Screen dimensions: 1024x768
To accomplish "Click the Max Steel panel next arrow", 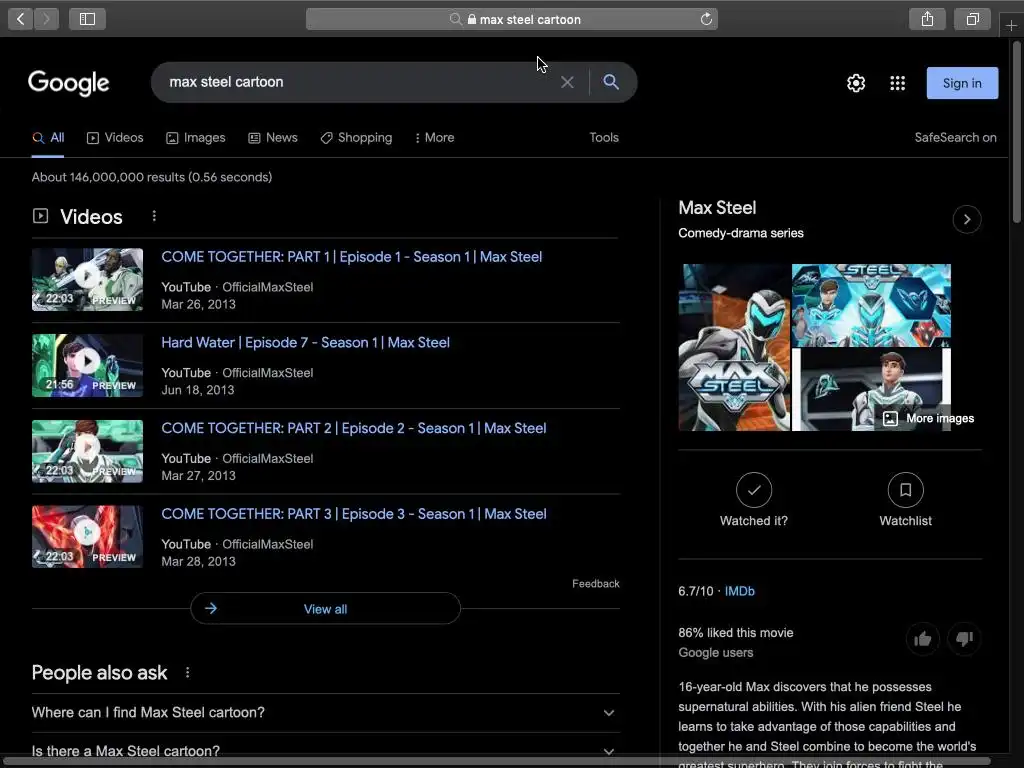I will pyautogui.click(x=967, y=219).
